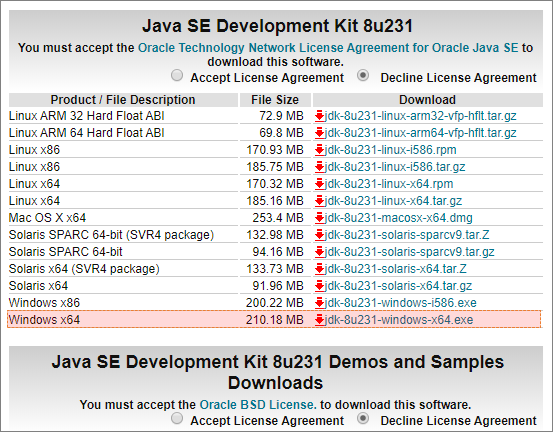
Task: Click the 91.96 MB file size value
Action: coord(278,285)
